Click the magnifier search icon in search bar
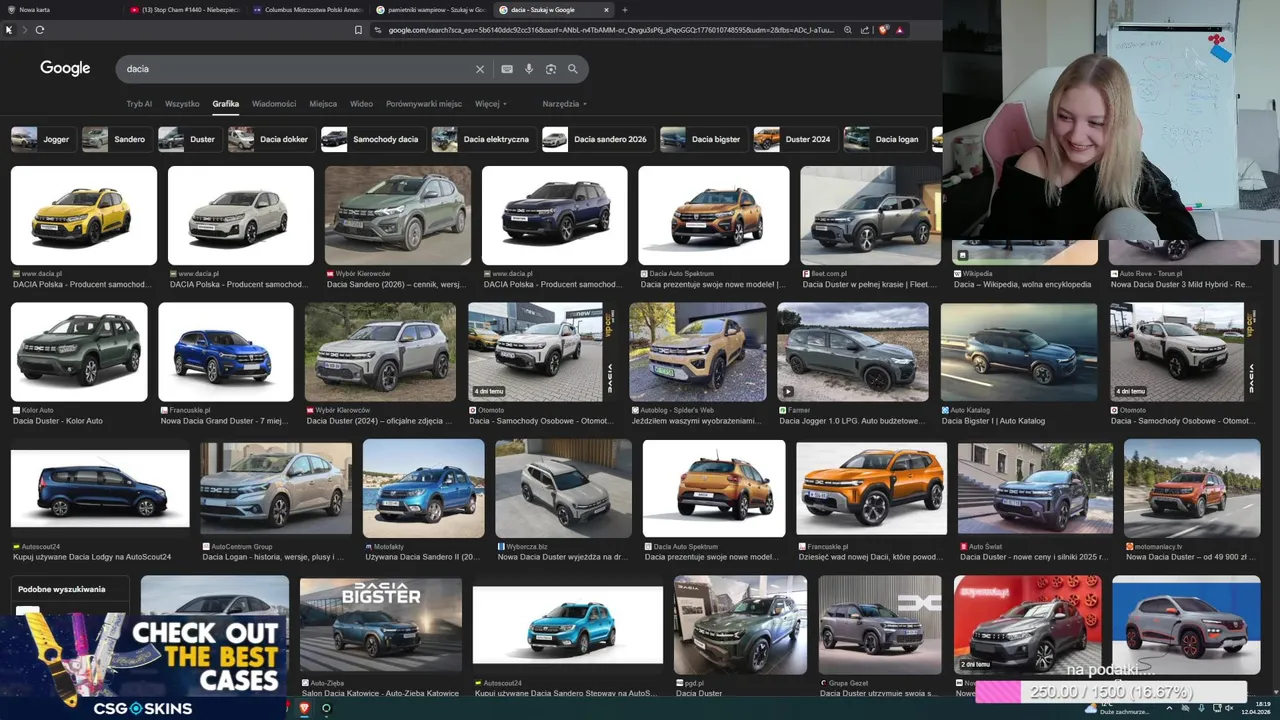This screenshot has height=720, width=1280. 573,69
